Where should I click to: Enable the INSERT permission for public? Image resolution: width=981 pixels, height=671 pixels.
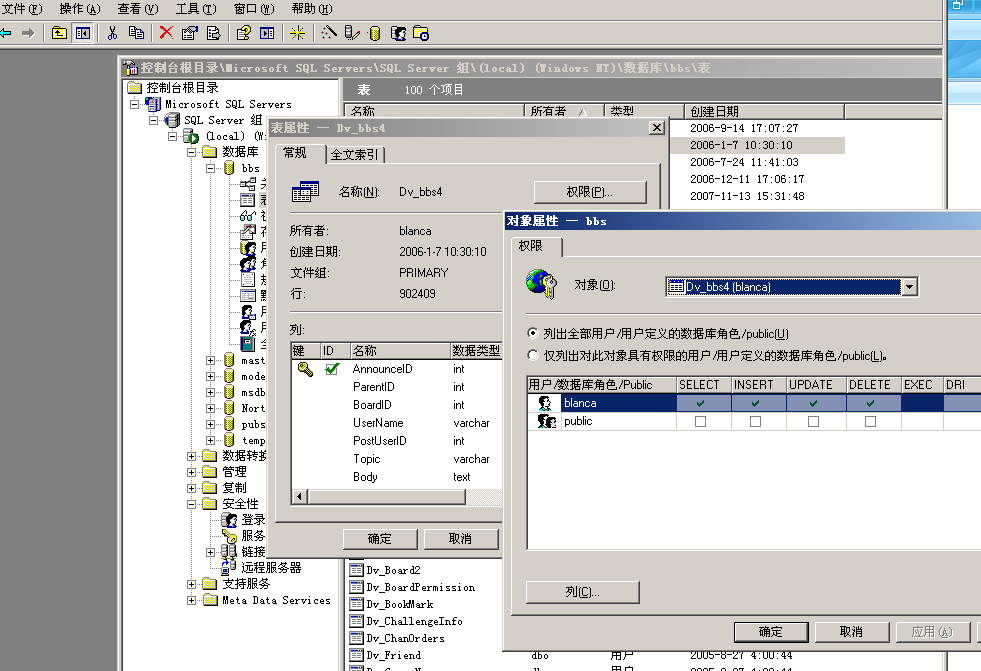point(754,420)
